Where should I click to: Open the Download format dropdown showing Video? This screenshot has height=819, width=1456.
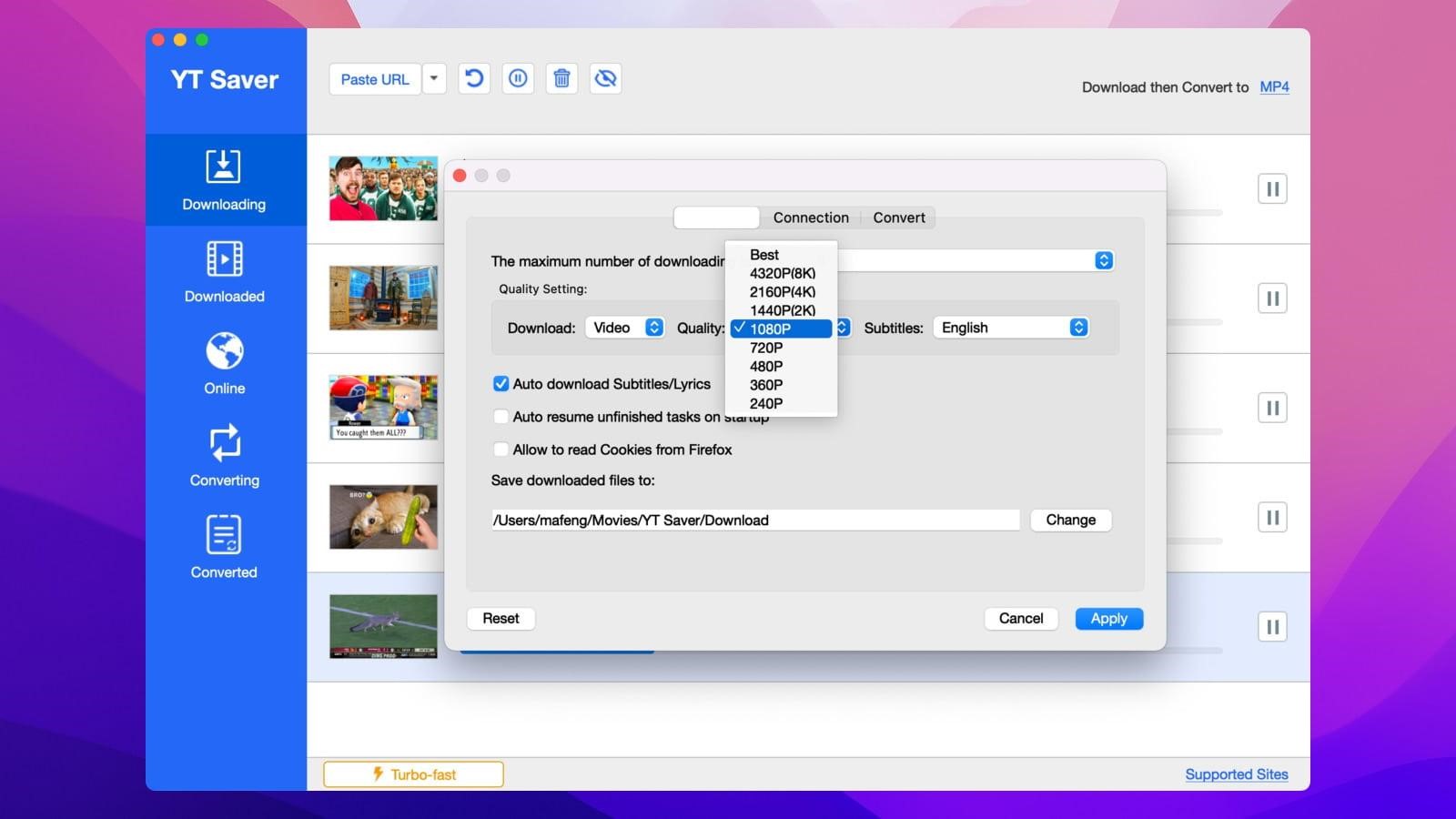click(x=625, y=327)
